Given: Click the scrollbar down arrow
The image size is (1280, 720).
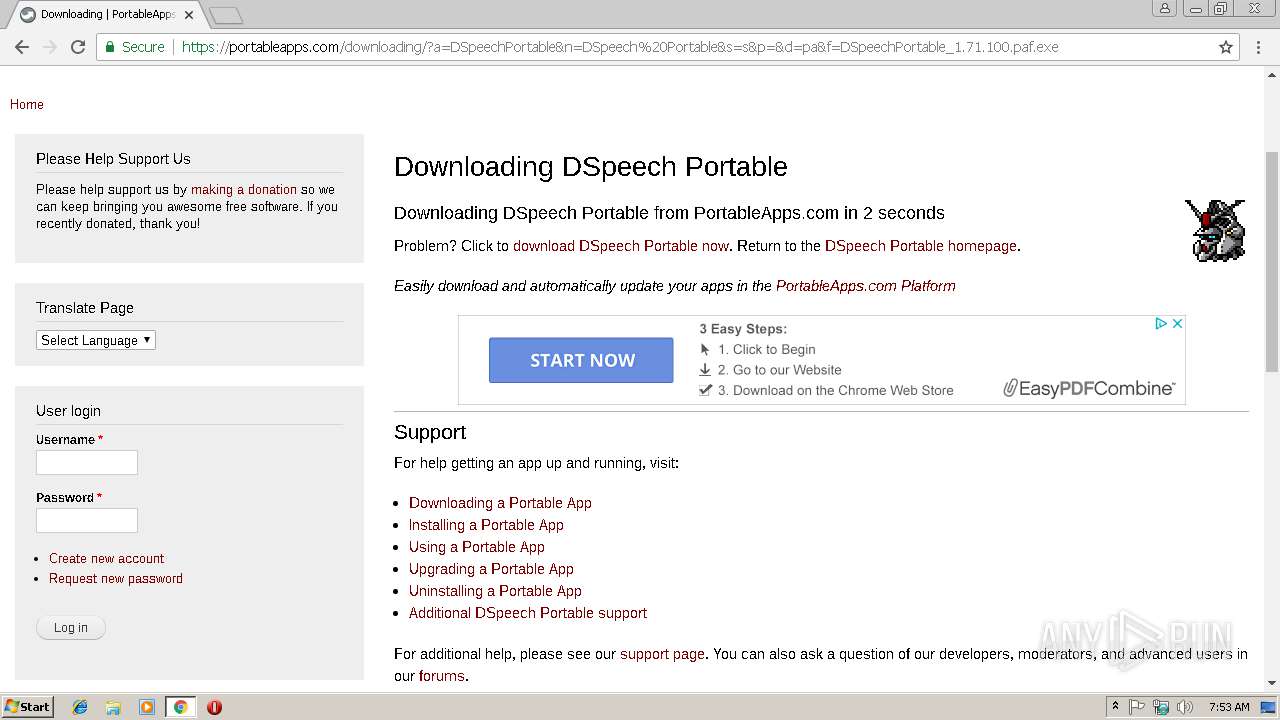Looking at the screenshot, I should pyautogui.click(x=1272, y=683).
